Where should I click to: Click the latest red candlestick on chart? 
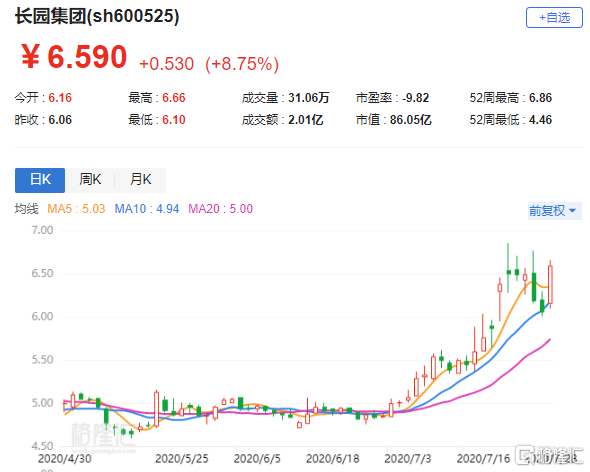[550, 285]
